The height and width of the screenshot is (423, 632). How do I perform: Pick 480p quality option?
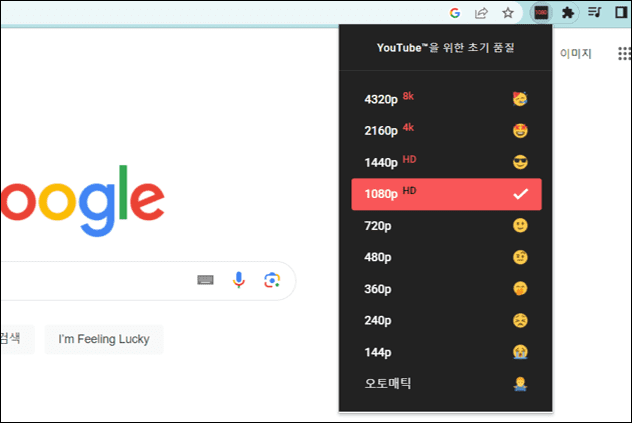coord(446,257)
